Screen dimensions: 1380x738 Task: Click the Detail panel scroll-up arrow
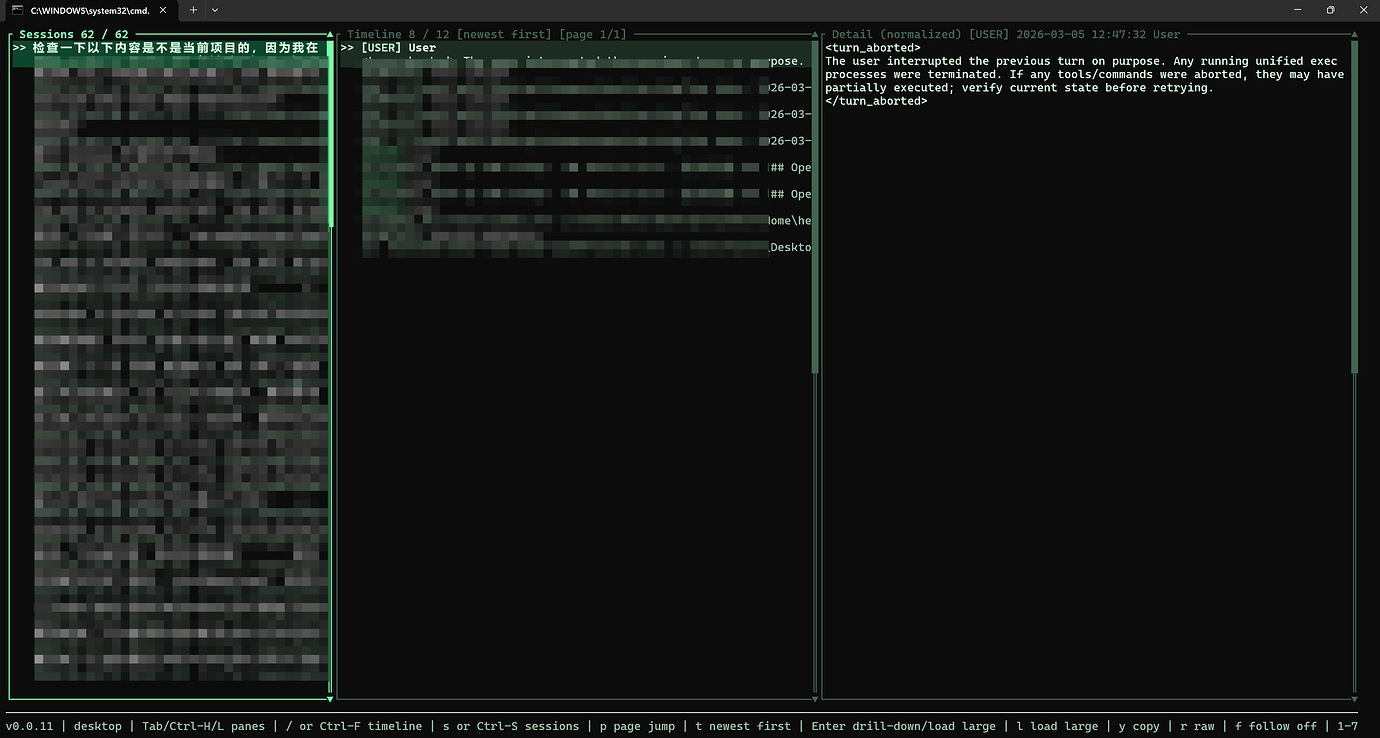[1355, 34]
